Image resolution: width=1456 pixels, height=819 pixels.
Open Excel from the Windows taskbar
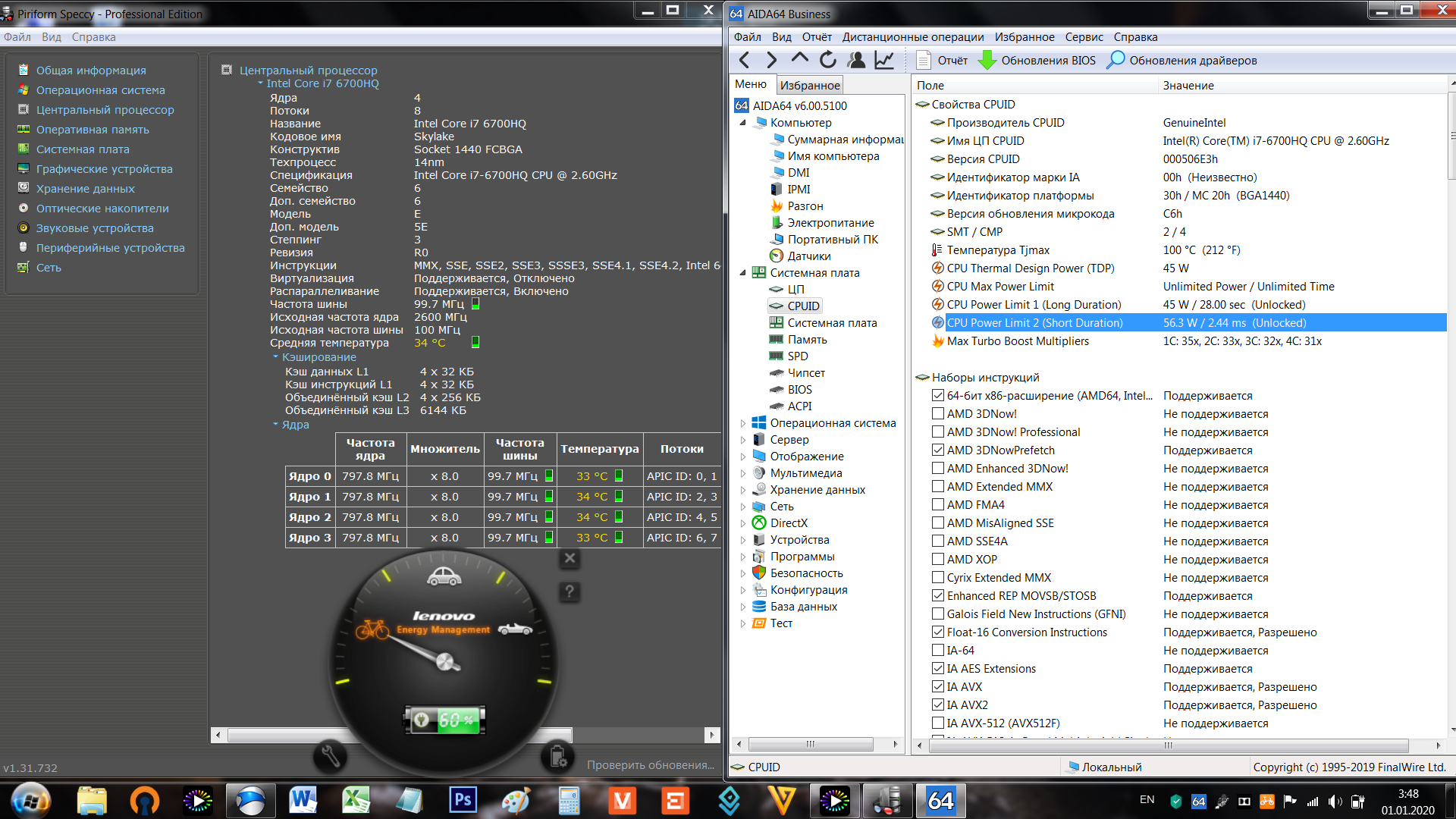pos(356,800)
